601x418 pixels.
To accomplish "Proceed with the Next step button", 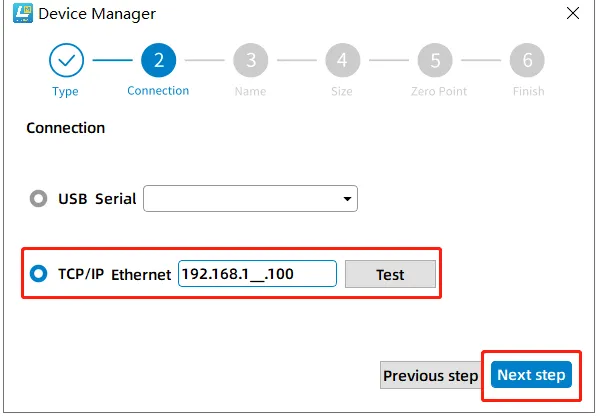I will pos(531,376).
